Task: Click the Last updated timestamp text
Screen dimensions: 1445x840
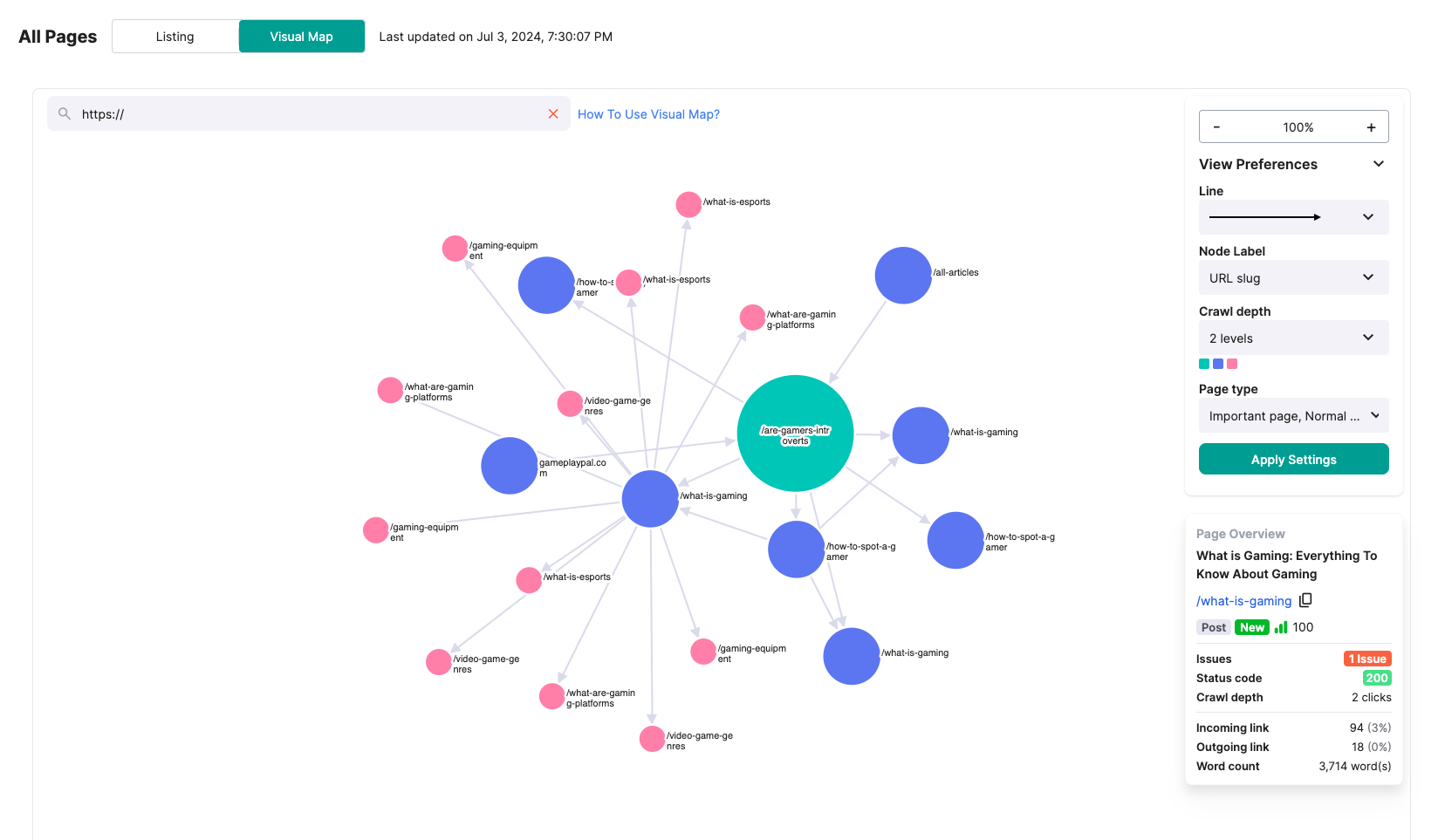Action: coord(496,37)
